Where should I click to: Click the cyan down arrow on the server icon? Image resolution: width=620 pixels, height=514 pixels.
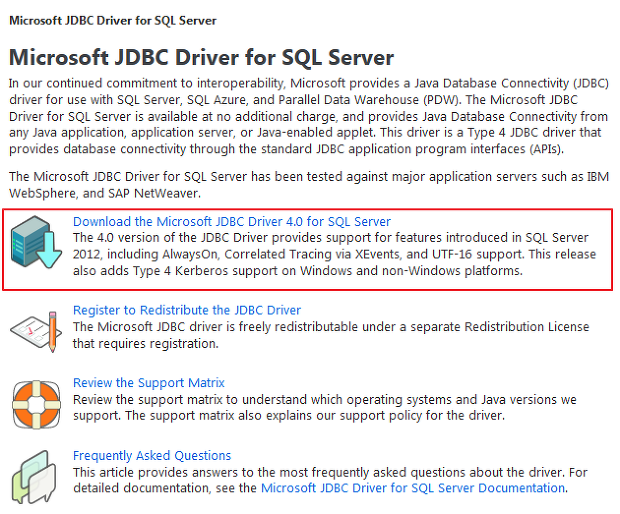[x=48, y=250]
